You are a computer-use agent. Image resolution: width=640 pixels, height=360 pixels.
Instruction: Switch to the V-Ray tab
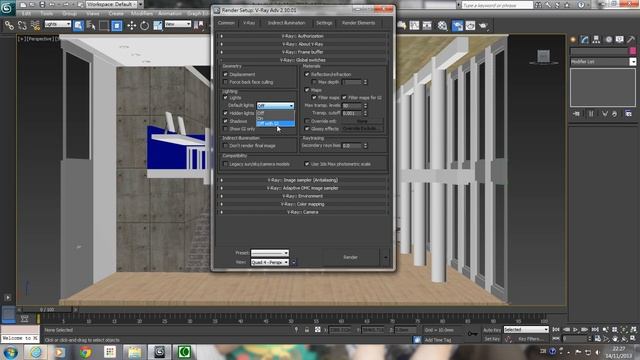(249, 23)
